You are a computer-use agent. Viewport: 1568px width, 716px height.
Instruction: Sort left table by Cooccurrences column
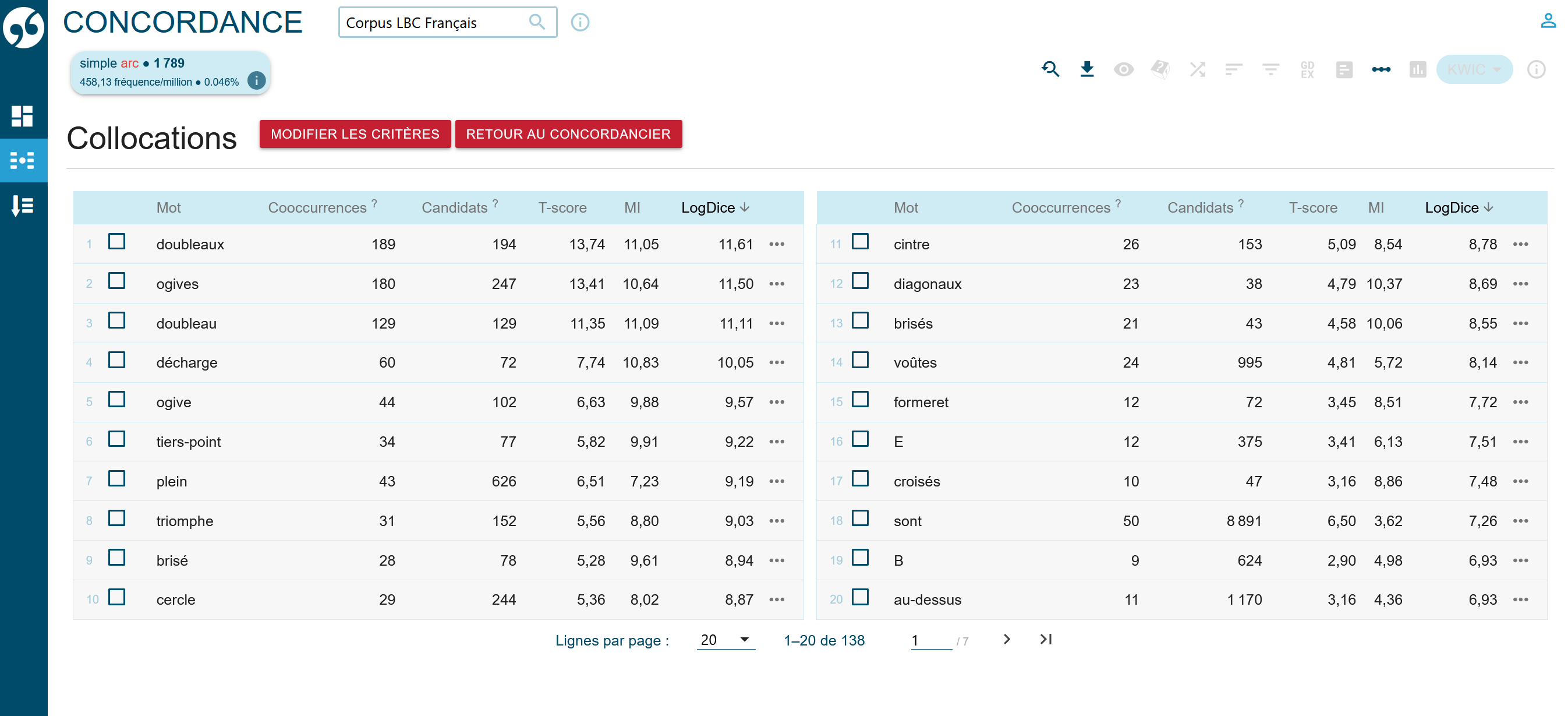323,207
